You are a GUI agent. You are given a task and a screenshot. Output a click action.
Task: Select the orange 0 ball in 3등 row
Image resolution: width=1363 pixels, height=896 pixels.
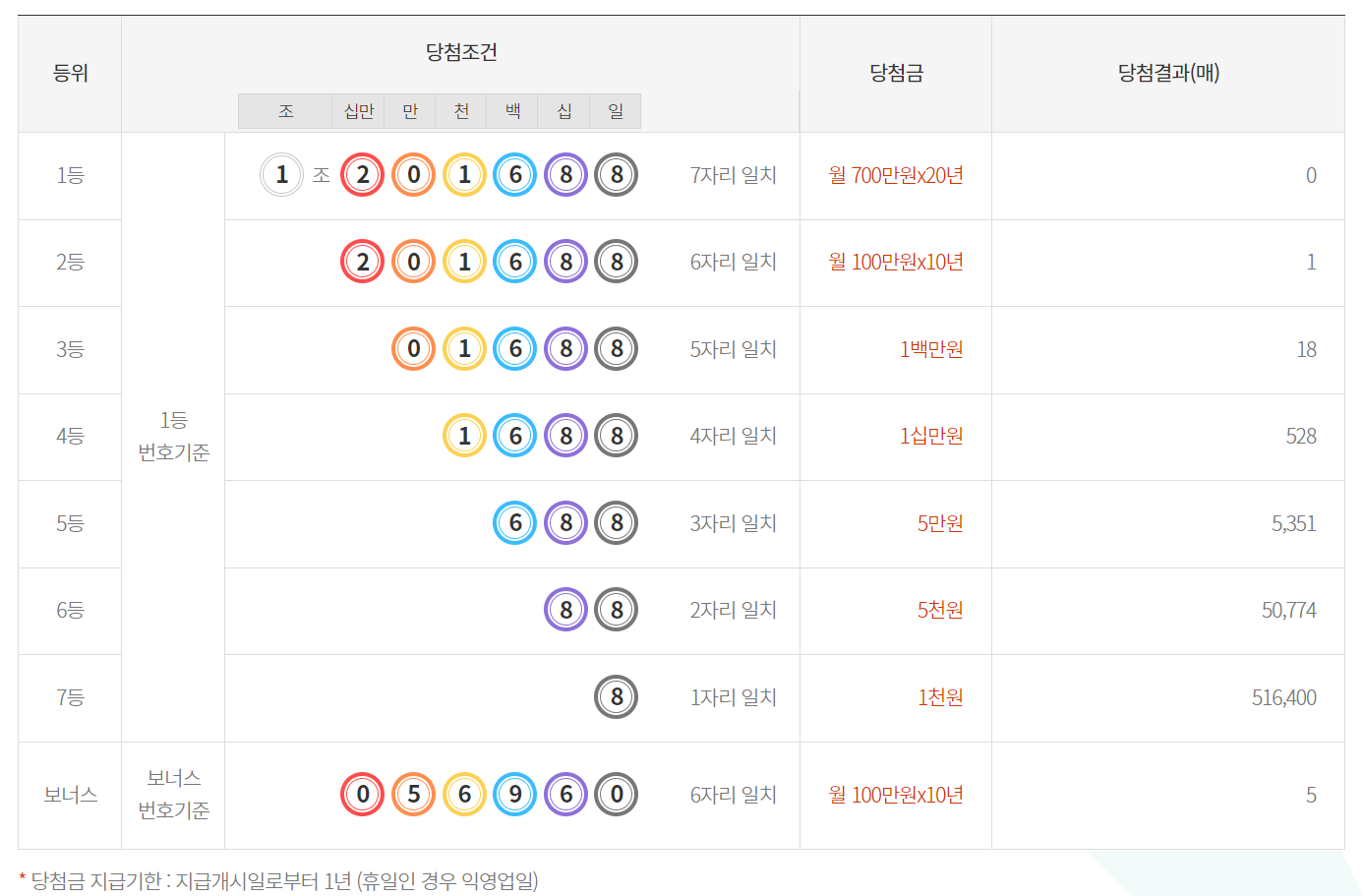tap(413, 349)
